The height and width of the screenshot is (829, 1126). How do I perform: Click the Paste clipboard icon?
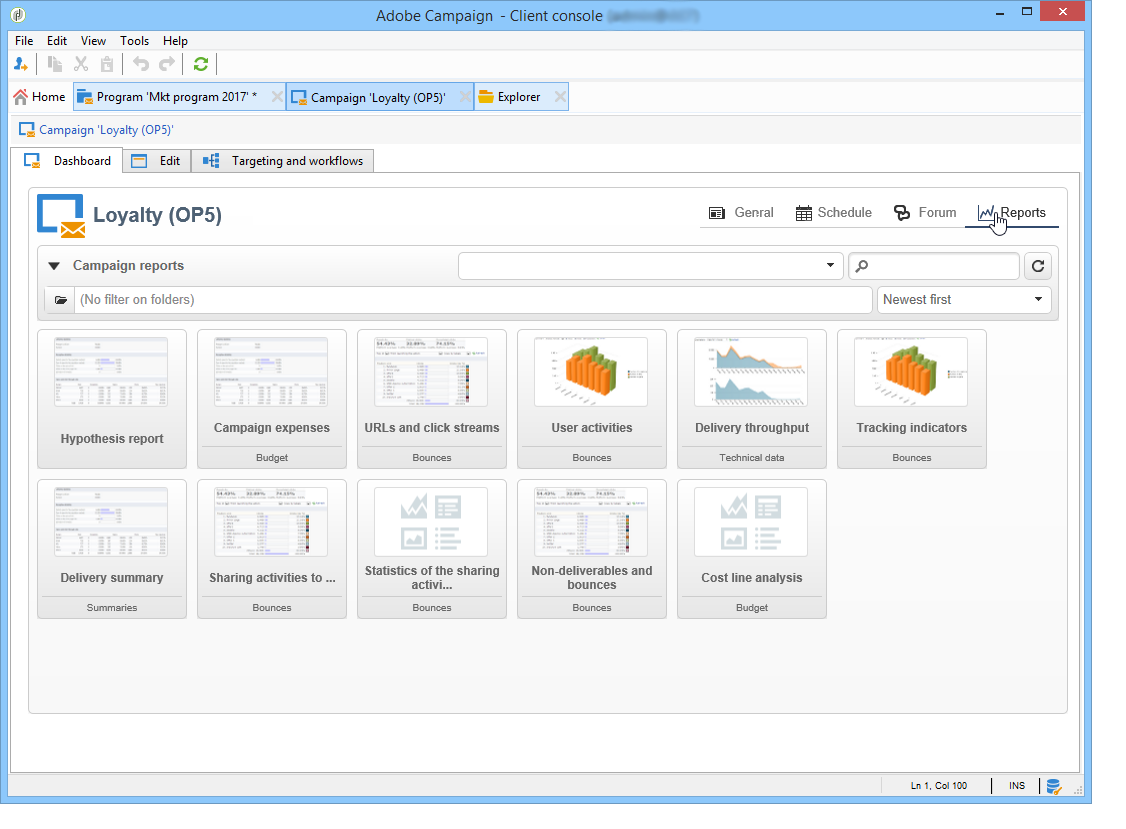[x=106, y=65]
